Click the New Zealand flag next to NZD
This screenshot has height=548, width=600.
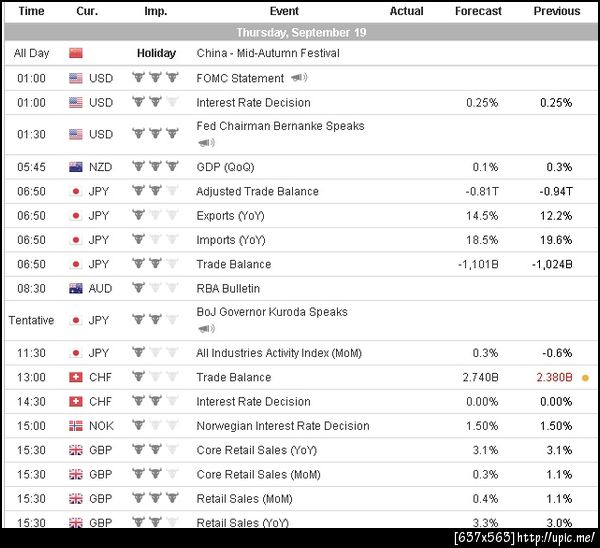76,167
